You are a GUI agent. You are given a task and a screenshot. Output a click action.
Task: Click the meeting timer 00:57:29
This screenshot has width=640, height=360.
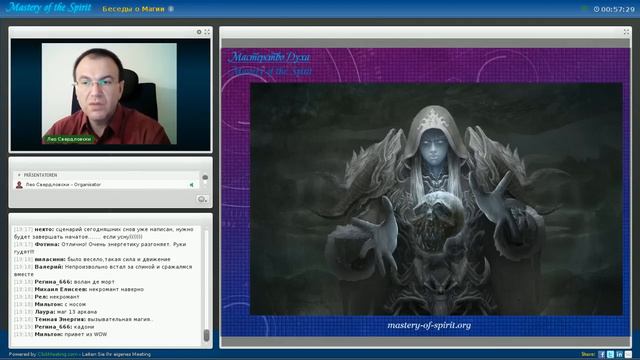pos(618,9)
